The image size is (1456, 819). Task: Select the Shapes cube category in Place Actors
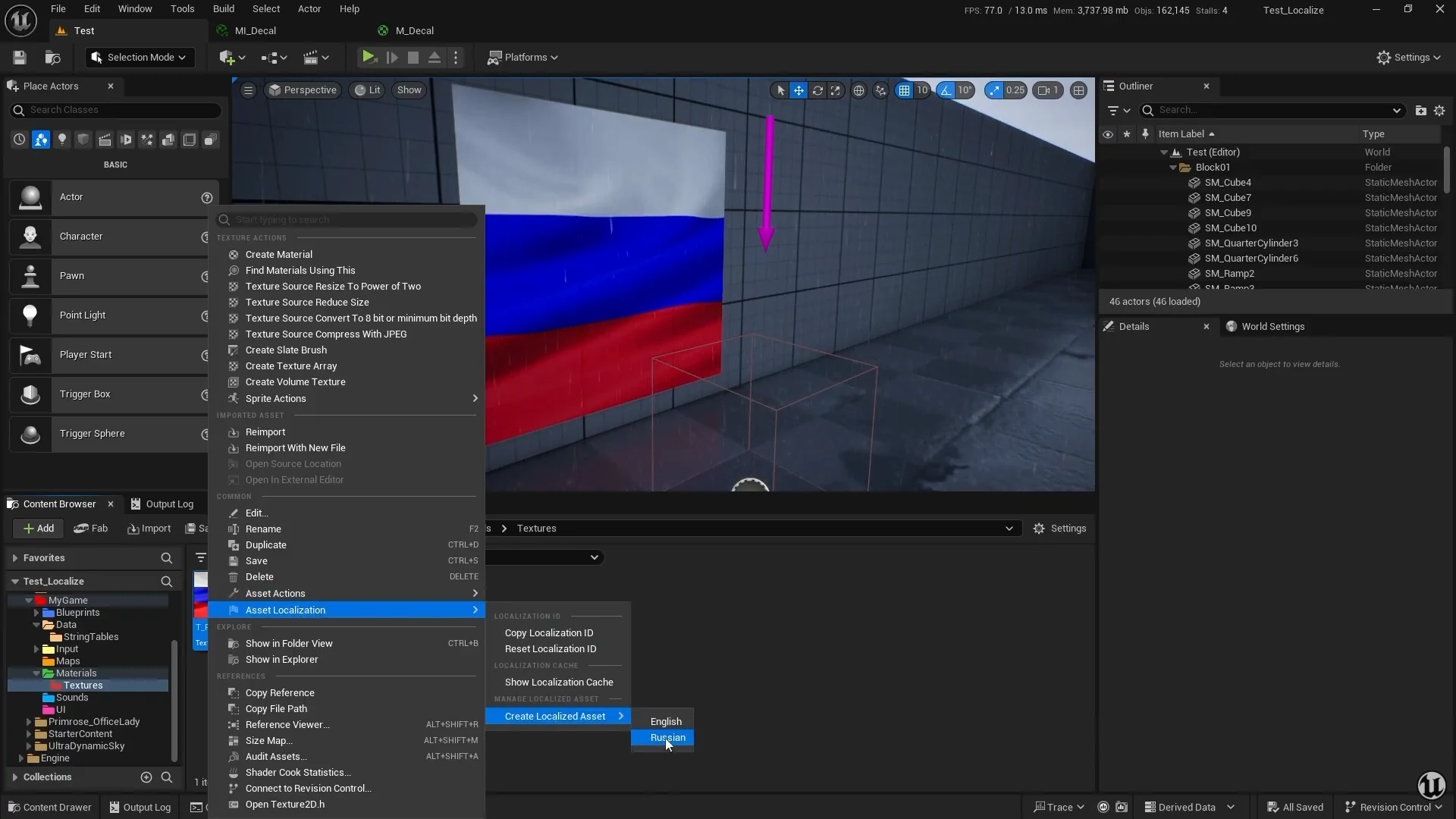click(83, 140)
